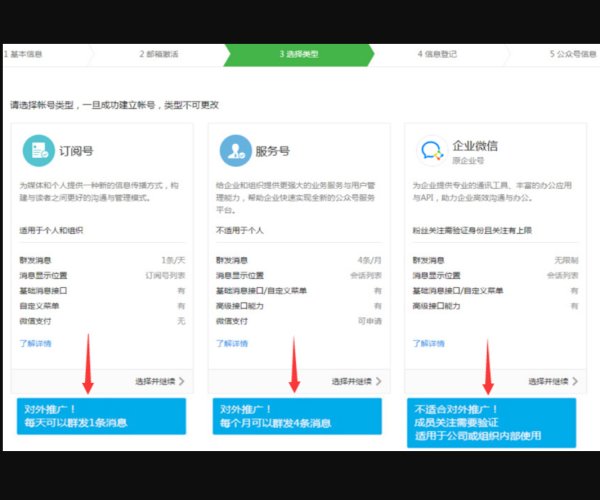Click the 服务号 service account icon
This screenshot has height=500, width=600.
235,151
